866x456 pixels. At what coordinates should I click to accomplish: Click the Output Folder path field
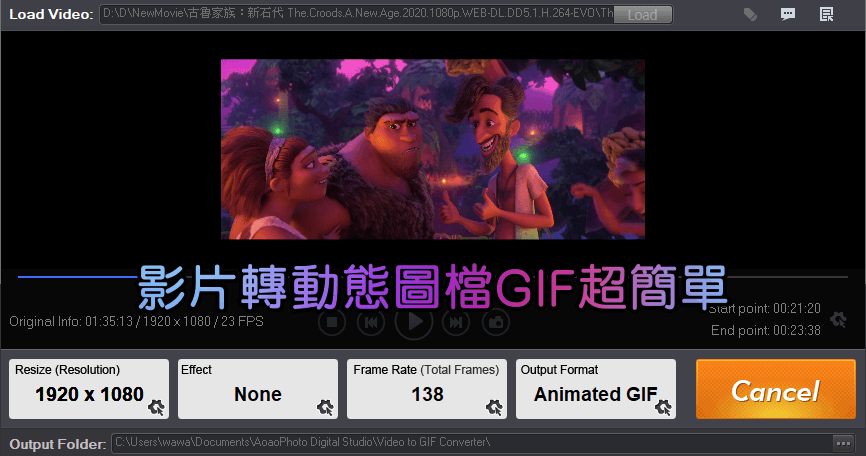point(472,443)
